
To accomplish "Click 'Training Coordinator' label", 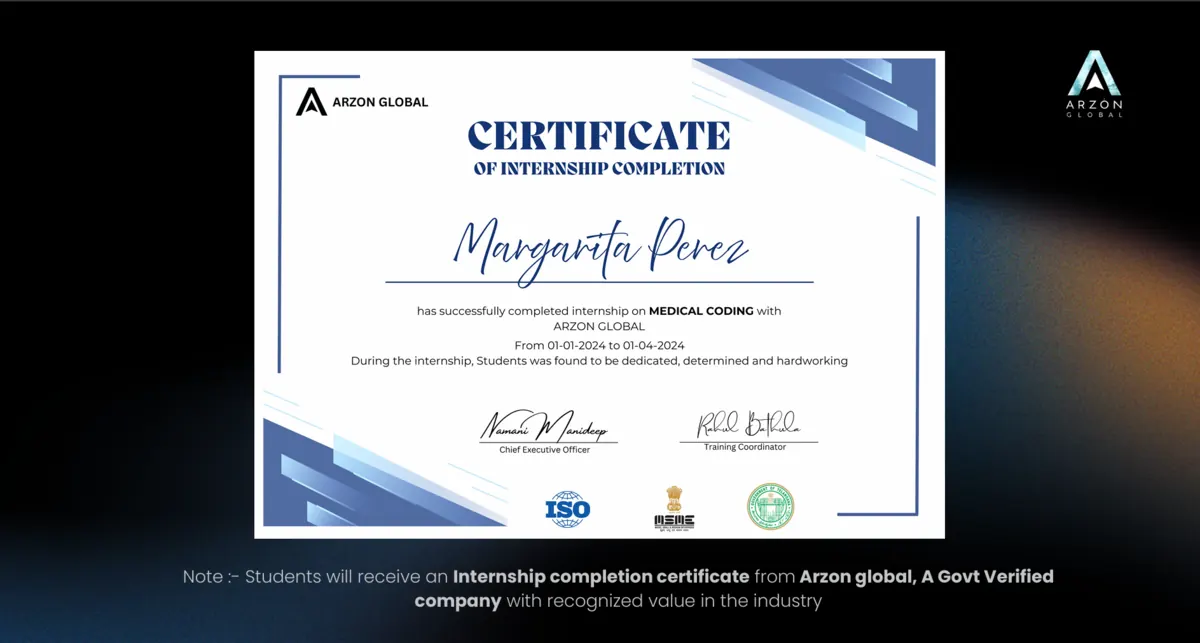I will (x=745, y=447).
